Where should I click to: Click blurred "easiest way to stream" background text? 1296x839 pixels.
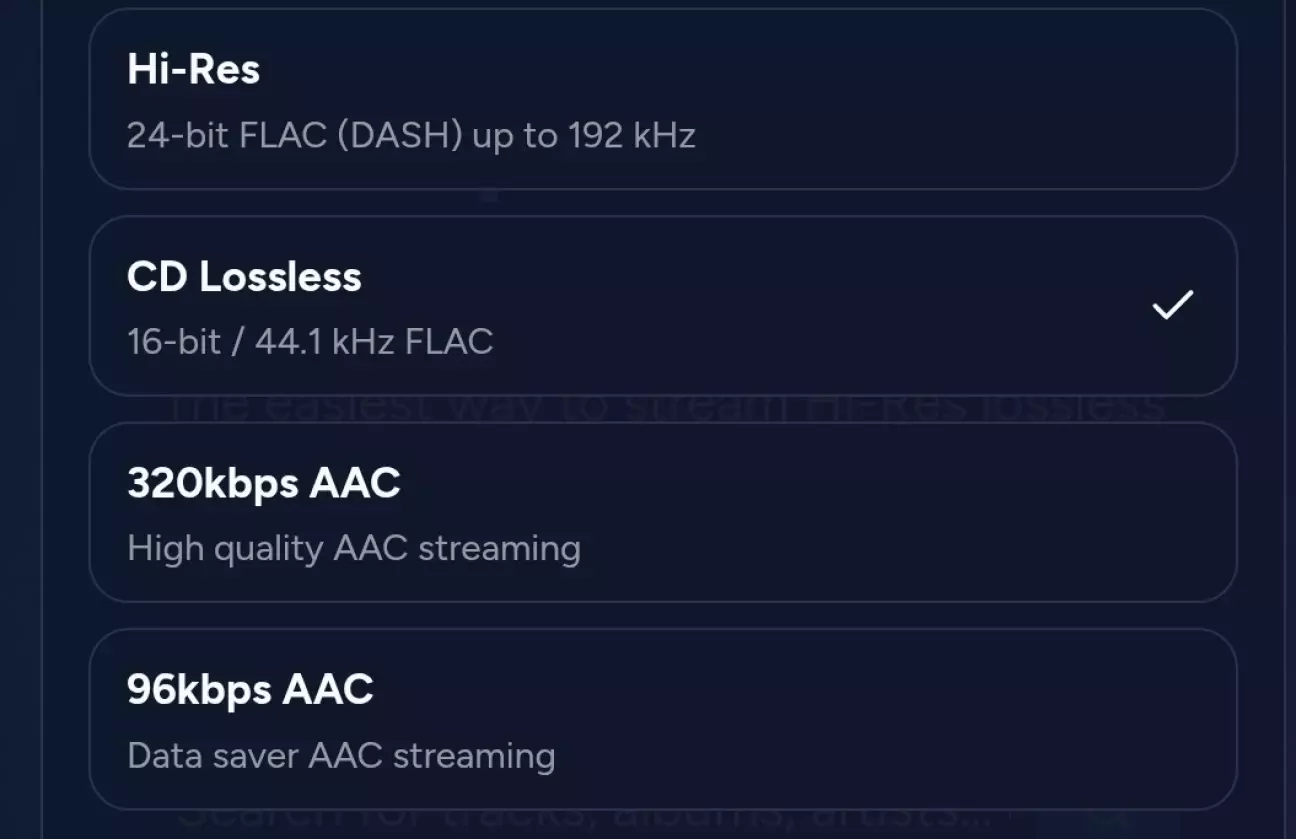[x=668, y=409]
